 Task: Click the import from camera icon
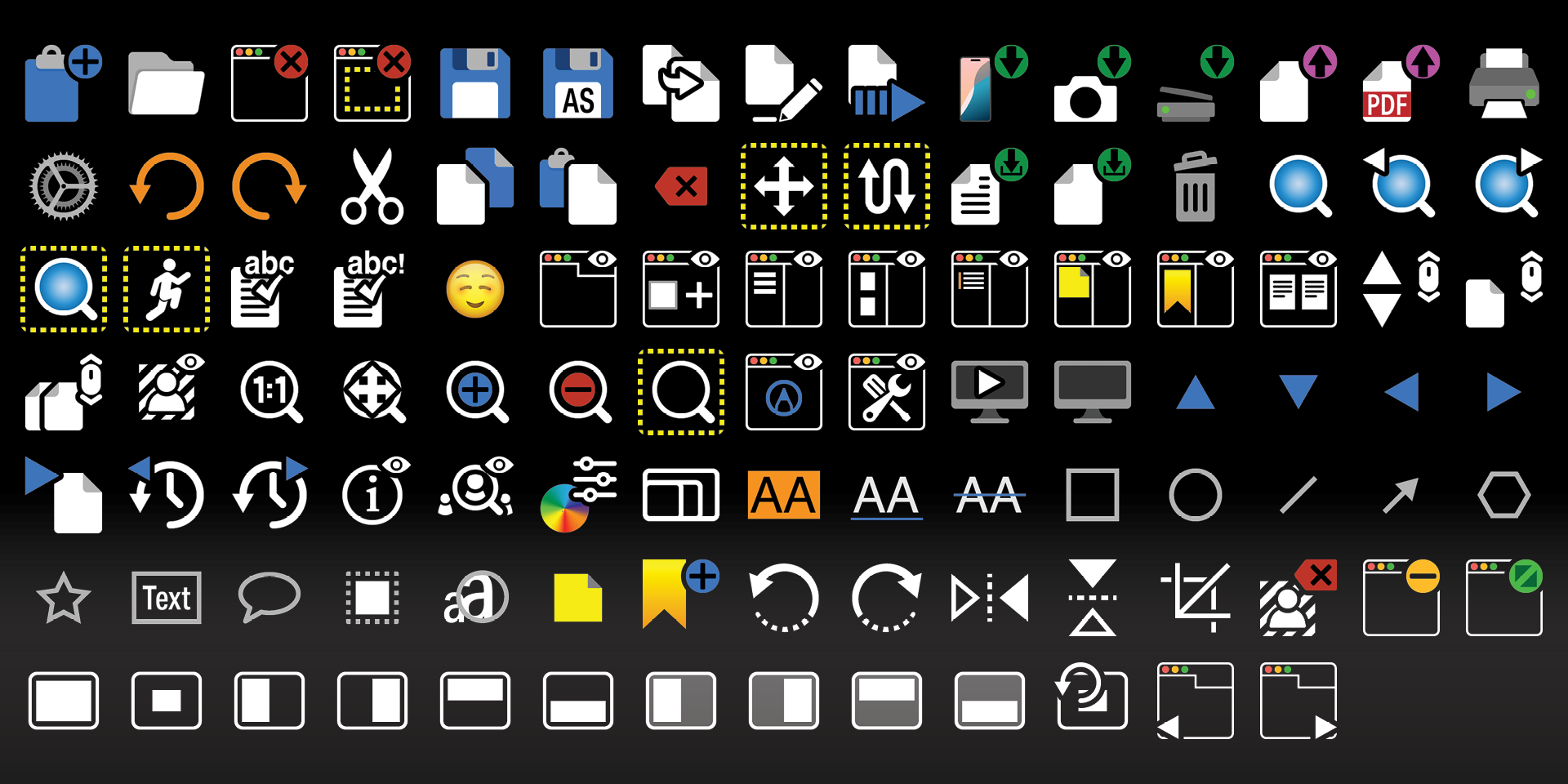1093,83
